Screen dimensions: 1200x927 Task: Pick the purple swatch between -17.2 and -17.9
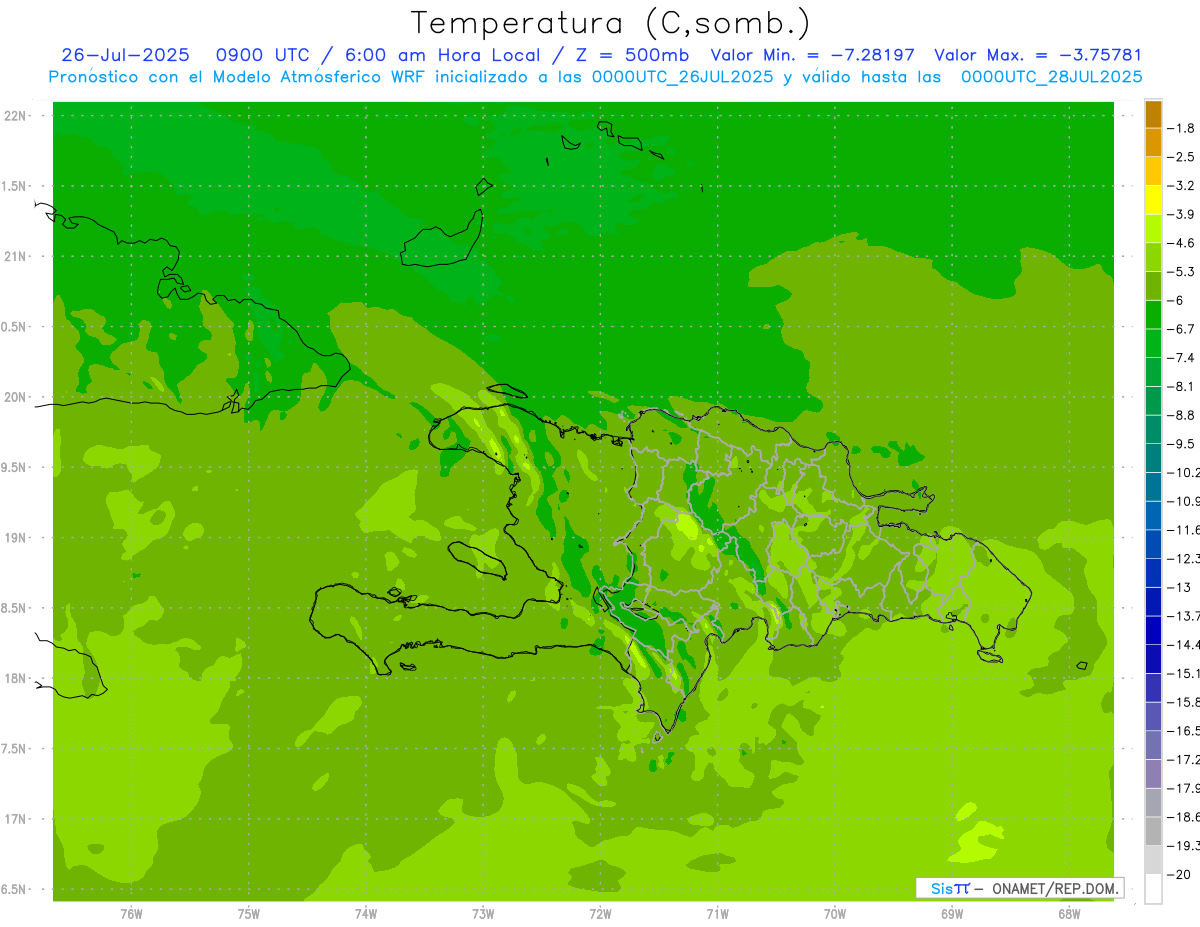pyautogui.click(x=1153, y=774)
